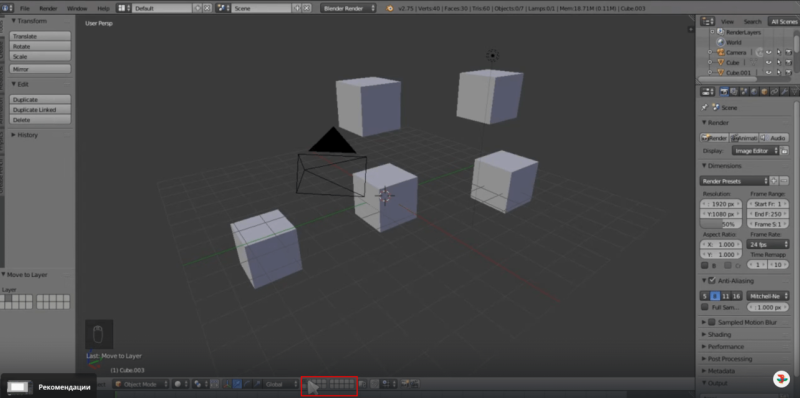Open the Blender Render engine dropdown
This screenshot has height=398, width=800.
point(348,8)
